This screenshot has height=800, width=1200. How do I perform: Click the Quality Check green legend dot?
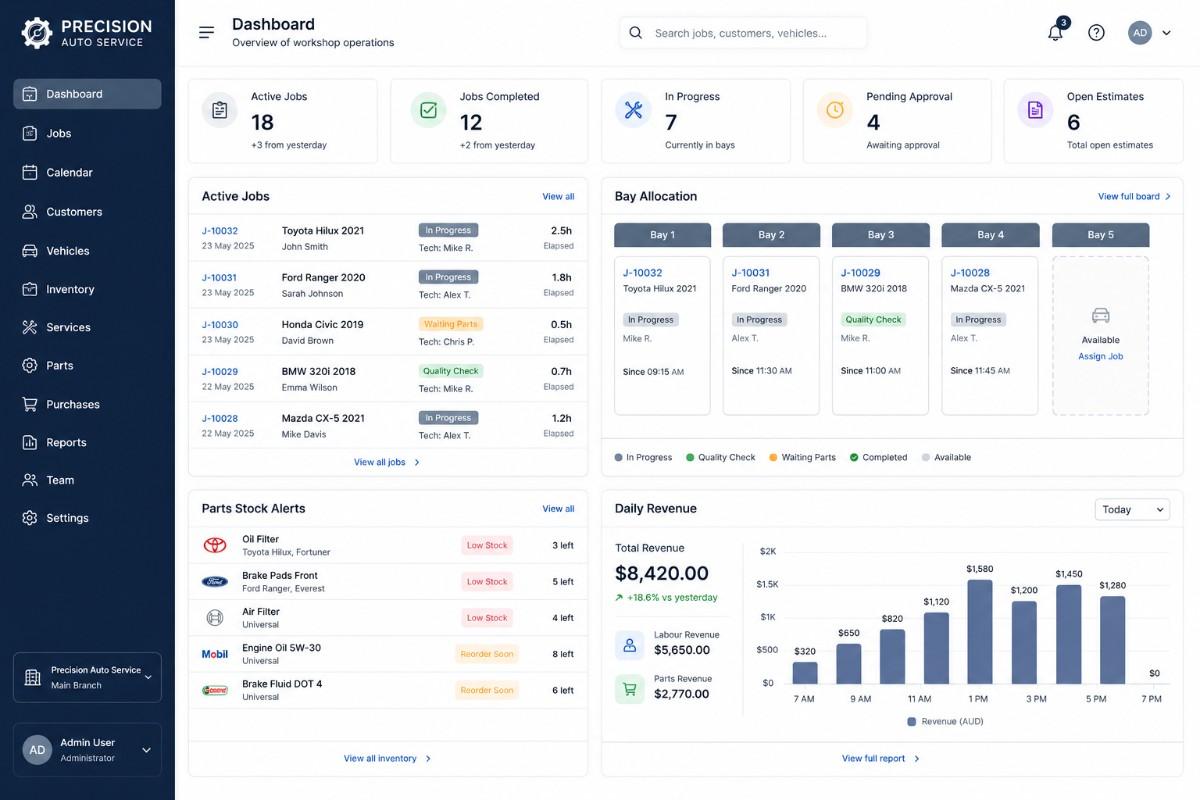(690, 458)
